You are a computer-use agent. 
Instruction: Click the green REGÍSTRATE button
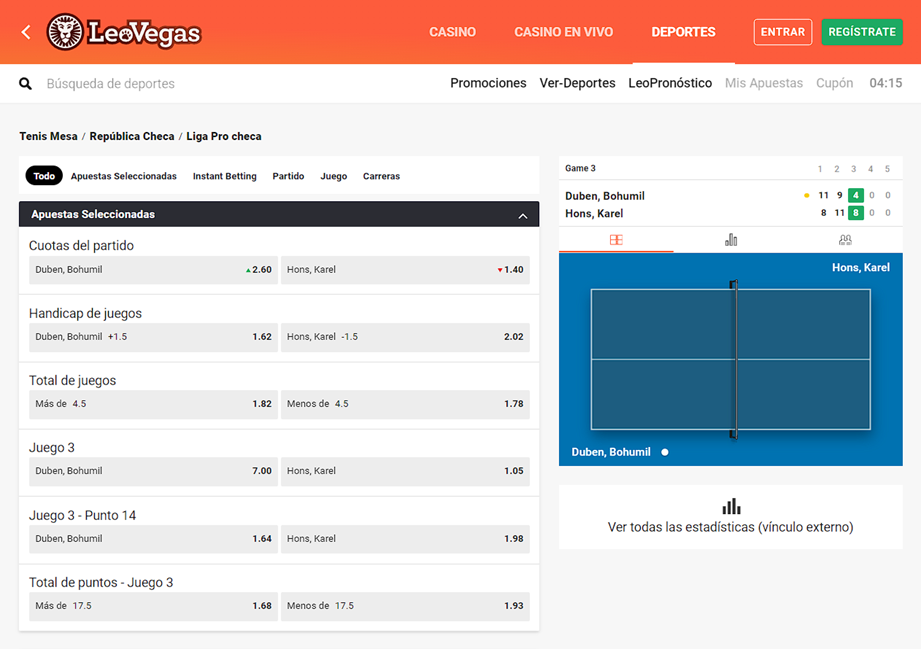point(861,32)
